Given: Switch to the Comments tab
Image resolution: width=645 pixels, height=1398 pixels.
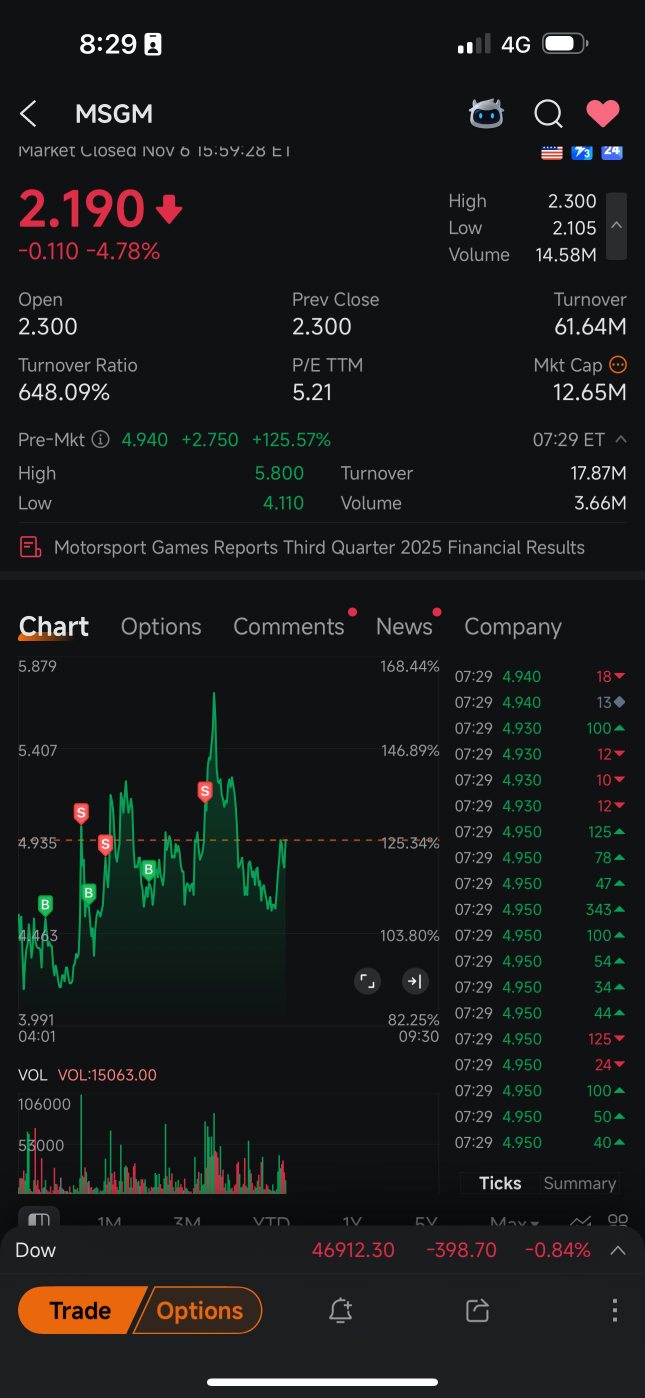Looking at the screenshot, I should [288, 627].
